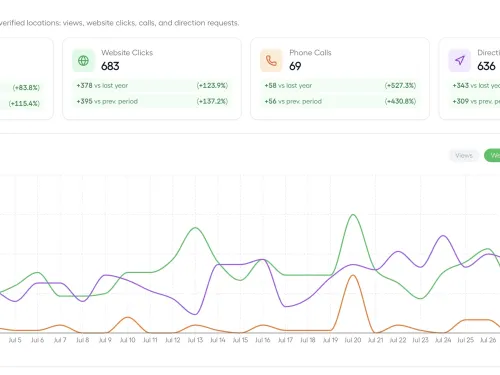The width and height of the screenshot is (500, 375).
Task: Click the orange line peak at Jul 20
Action: 353,276
